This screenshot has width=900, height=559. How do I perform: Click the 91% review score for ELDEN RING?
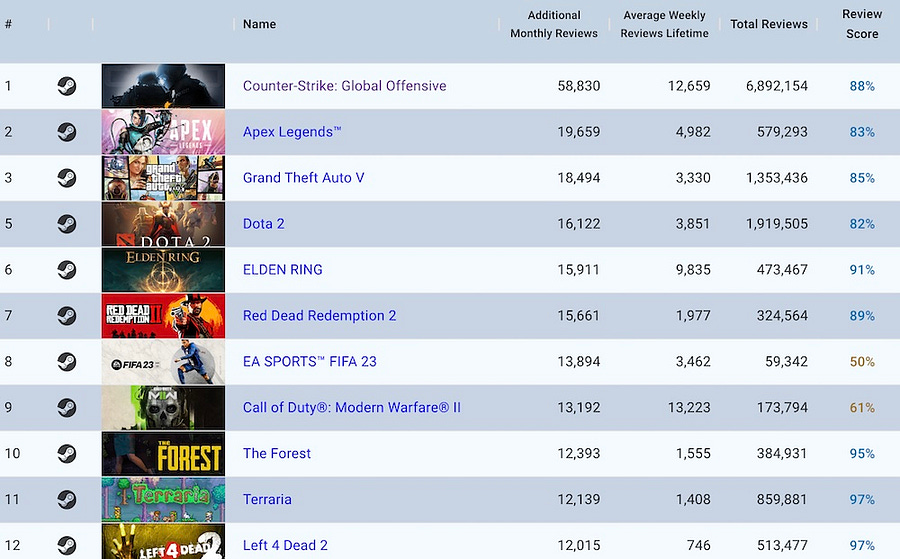pos(862,270)
